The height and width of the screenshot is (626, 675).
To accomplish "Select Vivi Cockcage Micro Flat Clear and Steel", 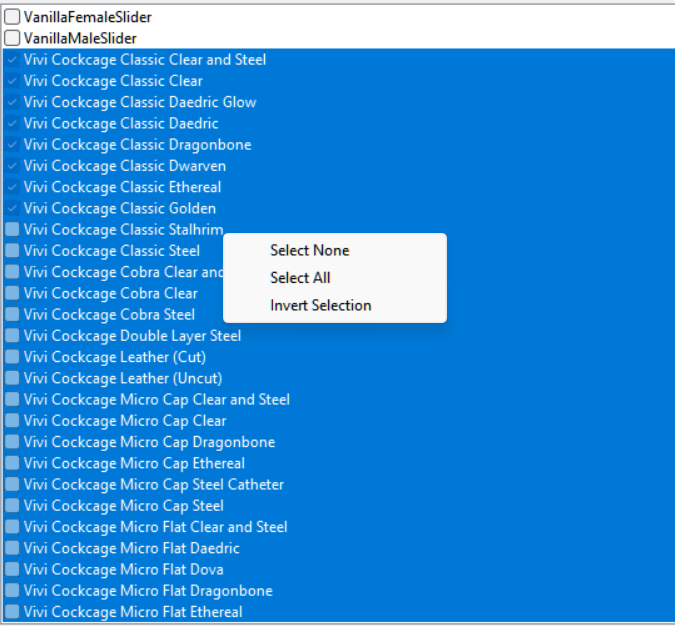I will [x=155, y=527].
